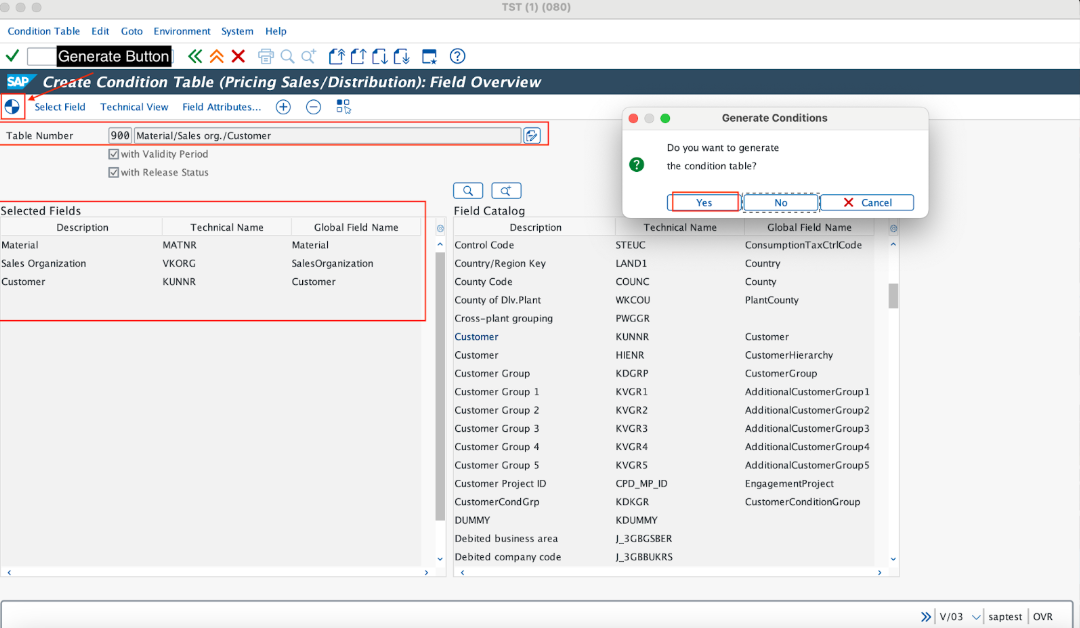This screenshot has width=1080, height=628.
Task: Click Field Catalog scroll up arrow
Action: point(893,244)
